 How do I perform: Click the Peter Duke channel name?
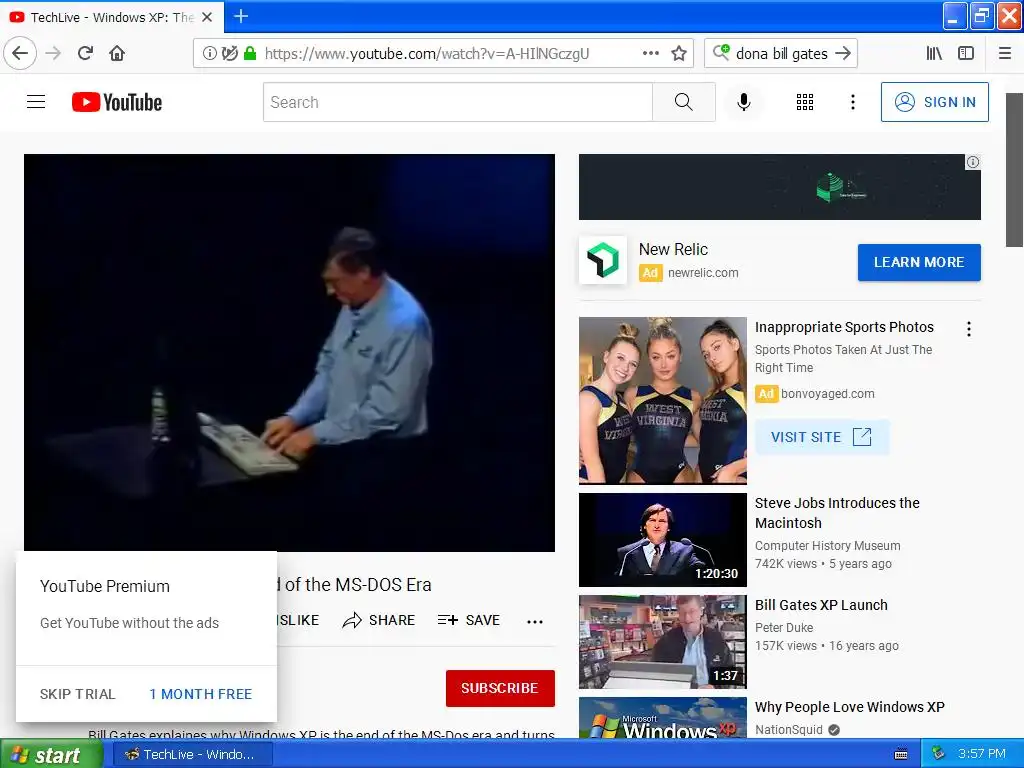784,628
